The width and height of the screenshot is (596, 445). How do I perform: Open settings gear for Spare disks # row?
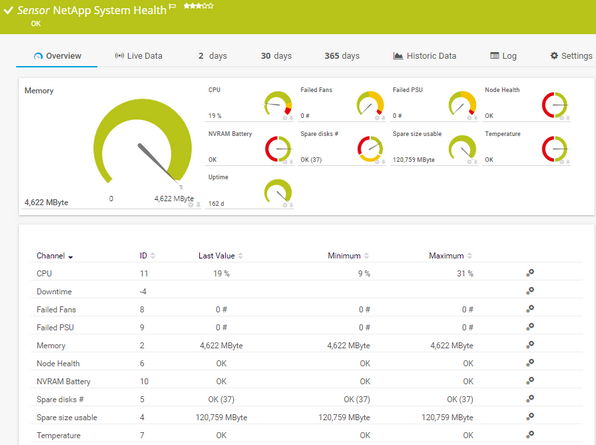(530, 399)
